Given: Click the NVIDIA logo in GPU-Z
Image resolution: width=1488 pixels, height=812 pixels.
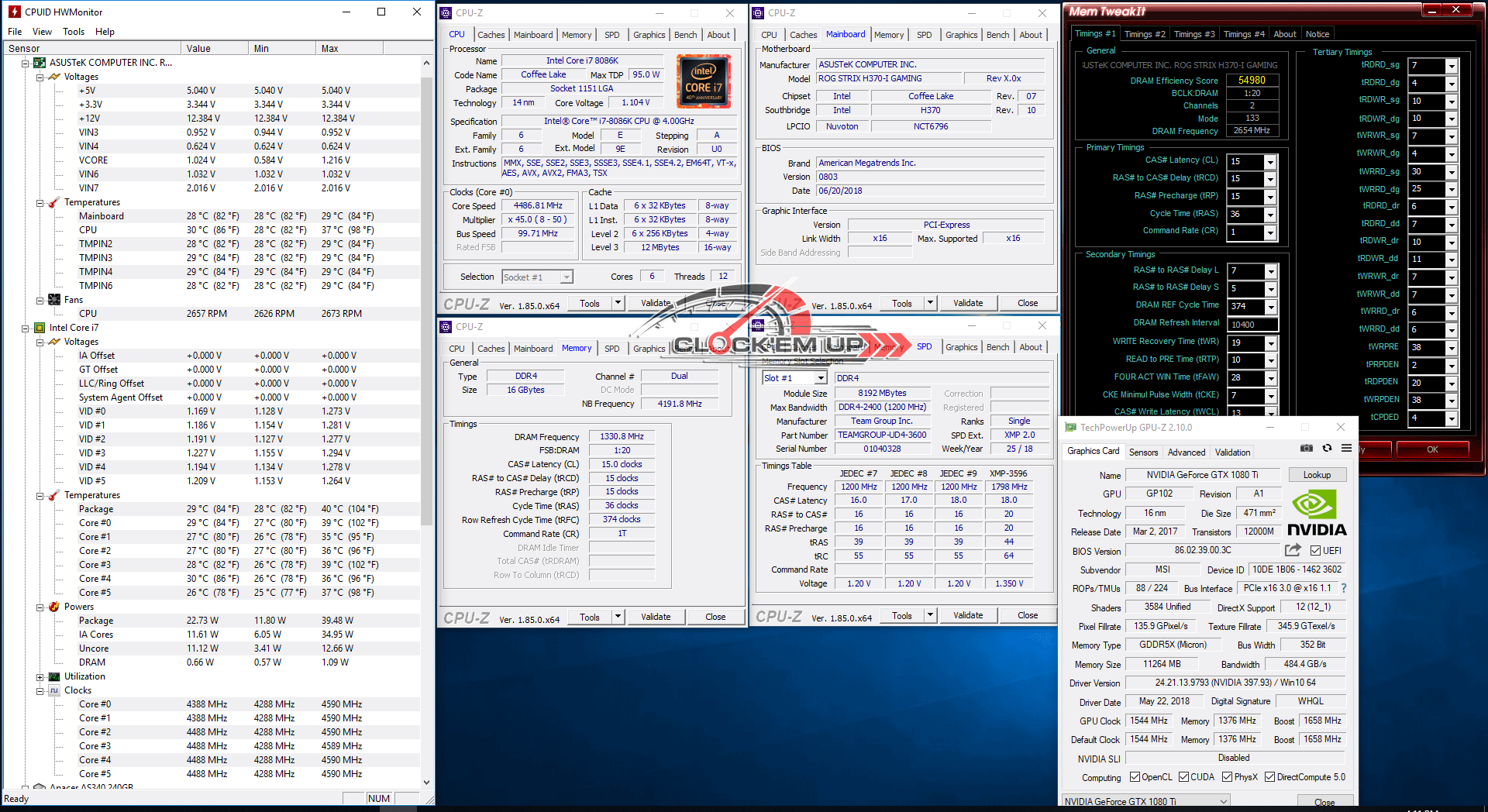Looking at the screenshot, I should click(x=1316, y=514).
